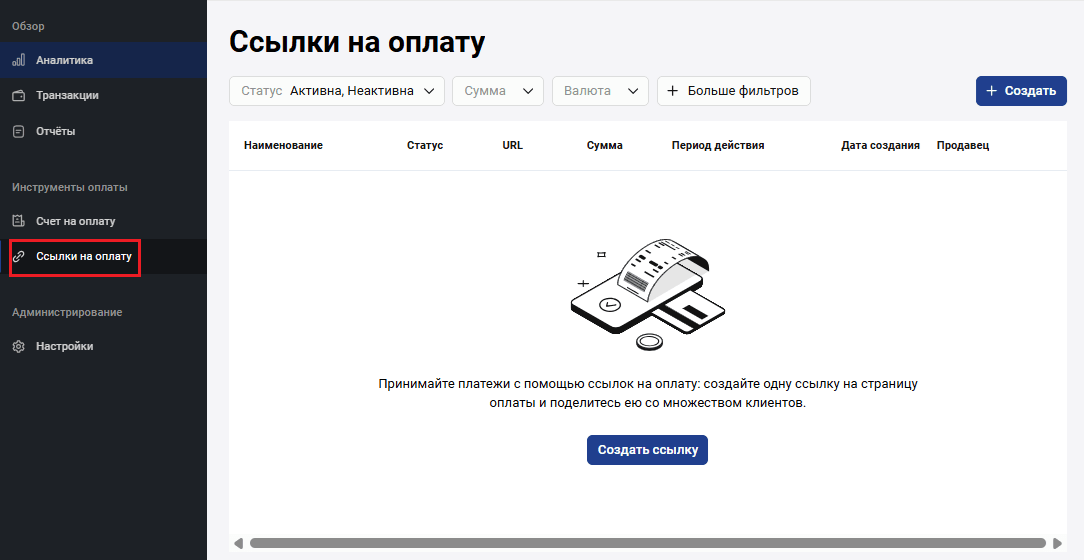This screenshot has width=1084, height=560.
Task: Click the Отчёты document icon
Action: coord(18,131)
